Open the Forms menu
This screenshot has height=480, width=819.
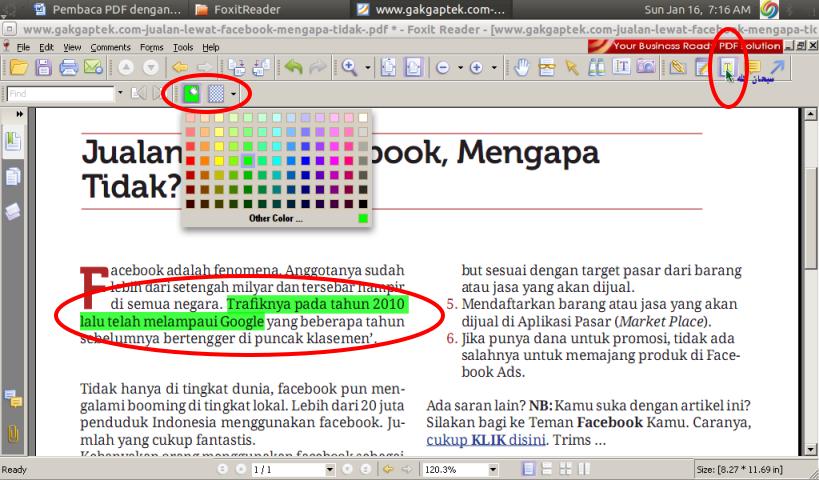[x=151, y=47]
